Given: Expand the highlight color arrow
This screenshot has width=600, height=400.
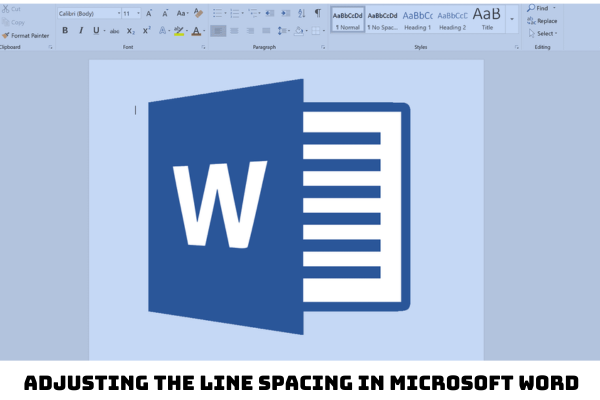Looking at the screenshot, I should [187, 31].
